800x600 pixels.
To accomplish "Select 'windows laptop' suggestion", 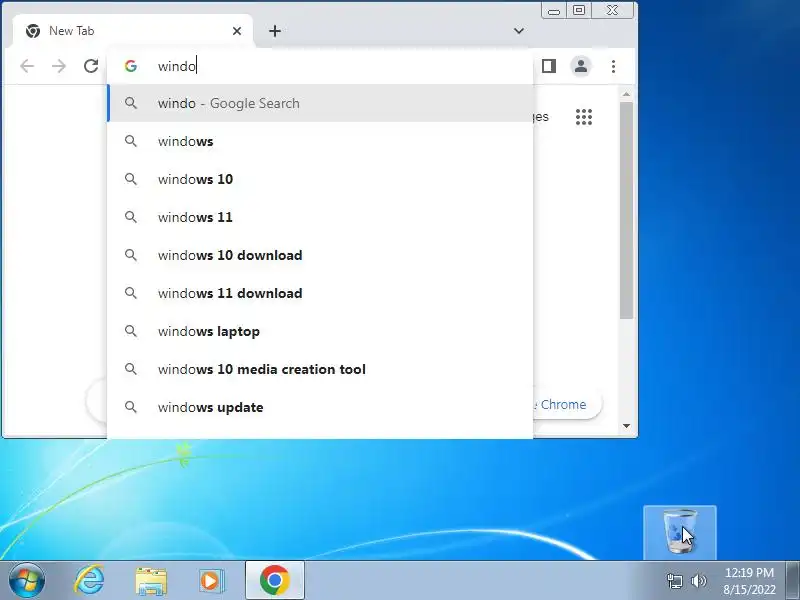I will click(320, 331).
